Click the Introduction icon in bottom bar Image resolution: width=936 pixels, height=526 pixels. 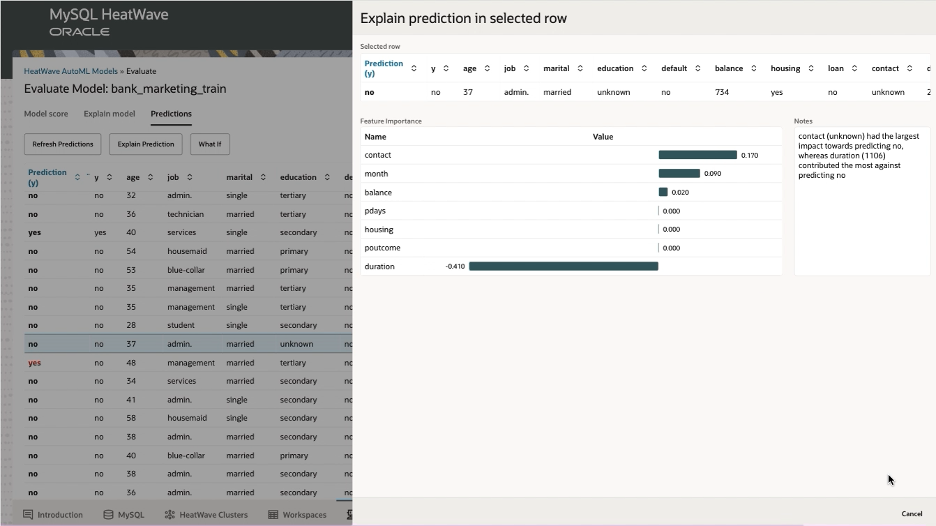pyautogui.click(x=28, y=515)
